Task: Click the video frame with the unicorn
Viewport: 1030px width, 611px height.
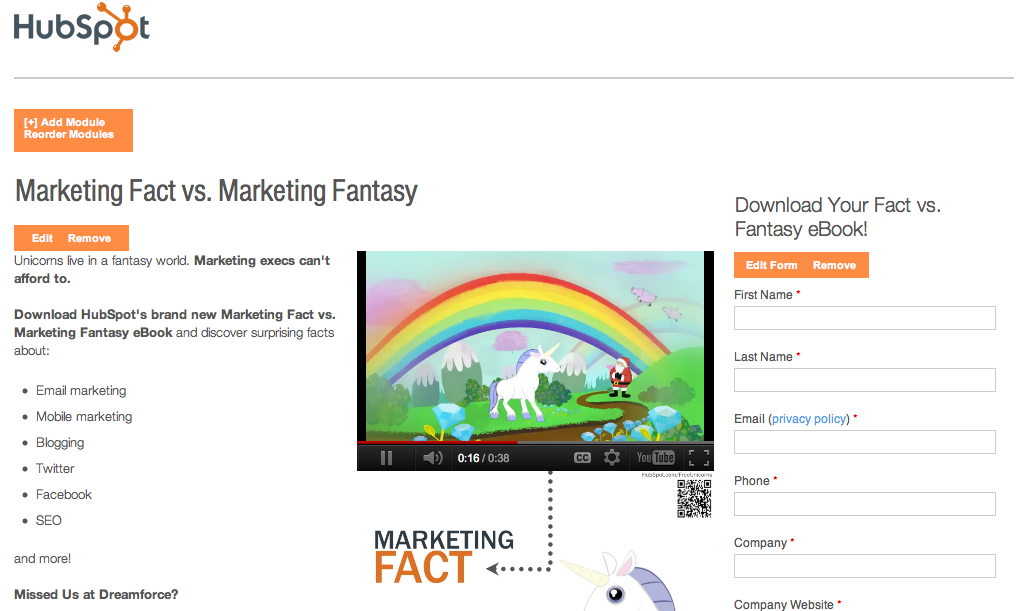Action: [x=535, y=346]
